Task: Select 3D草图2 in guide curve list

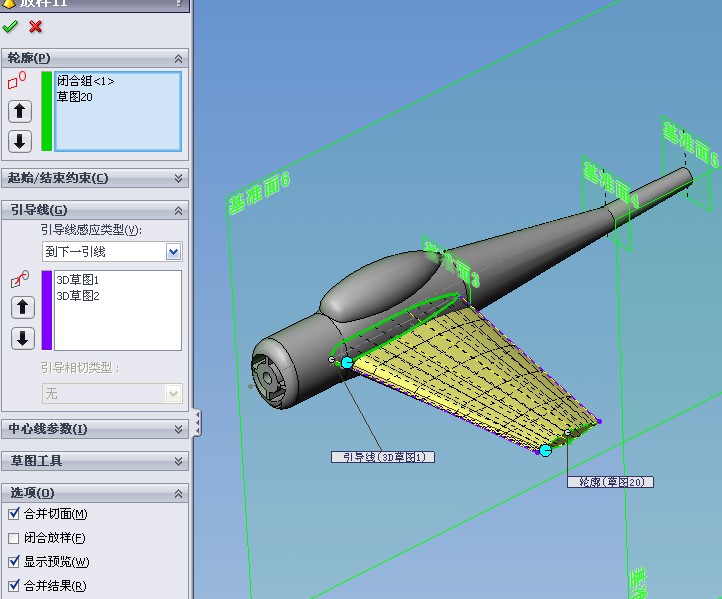Action: click(77, 296)
